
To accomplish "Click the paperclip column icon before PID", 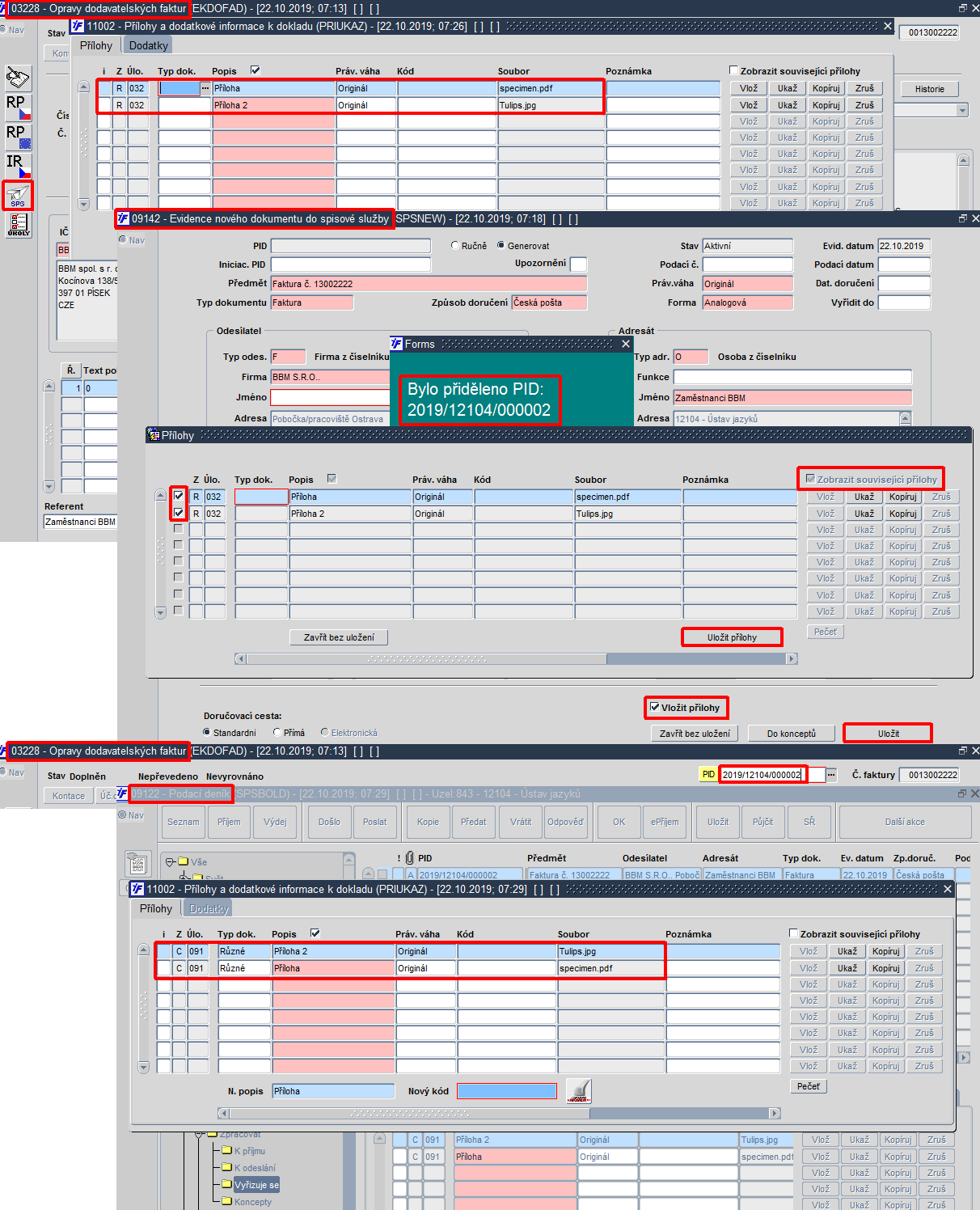I will (410, 857).
